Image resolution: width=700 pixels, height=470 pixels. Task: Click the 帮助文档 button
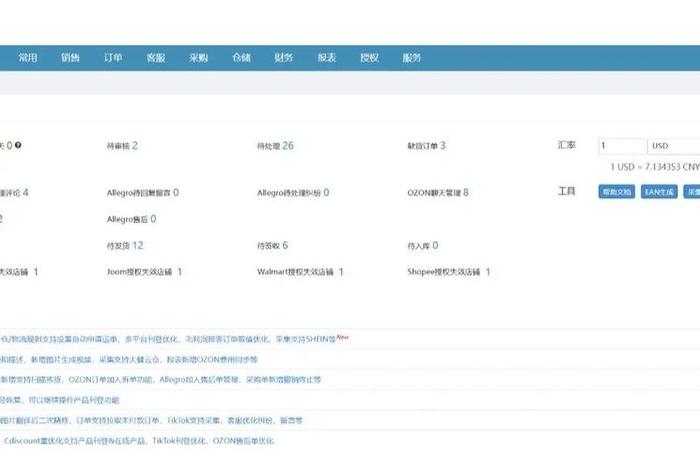point(615,192)
